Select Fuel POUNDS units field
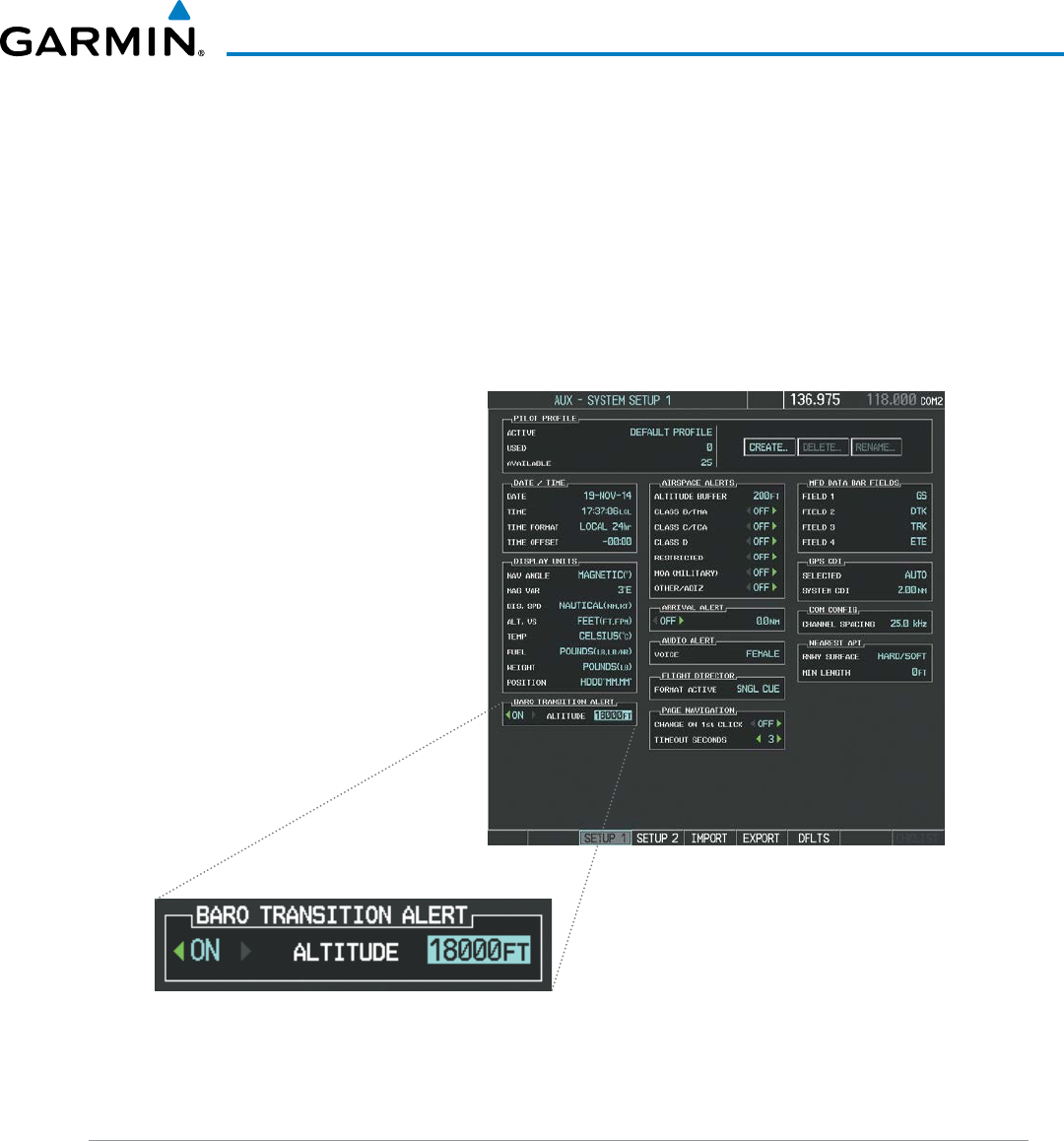 pyautogui.click(x=595, y=652)
